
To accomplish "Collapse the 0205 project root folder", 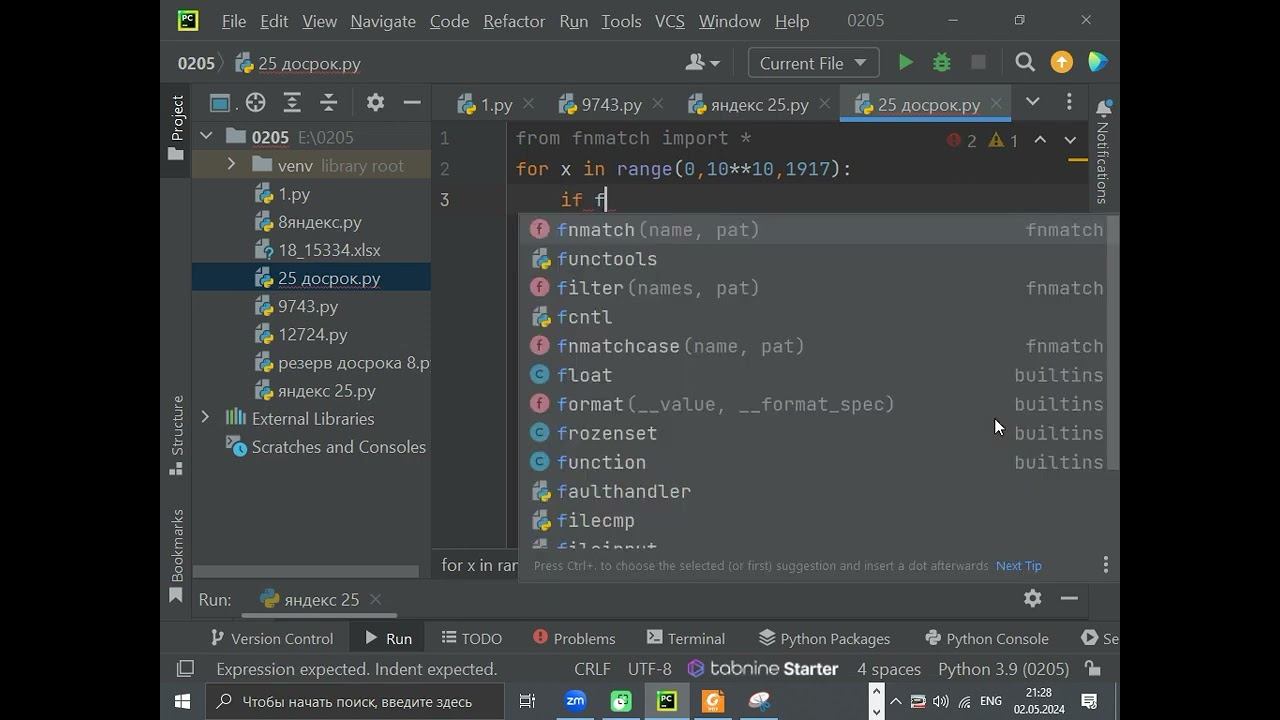I will click(x=206, y=137).
